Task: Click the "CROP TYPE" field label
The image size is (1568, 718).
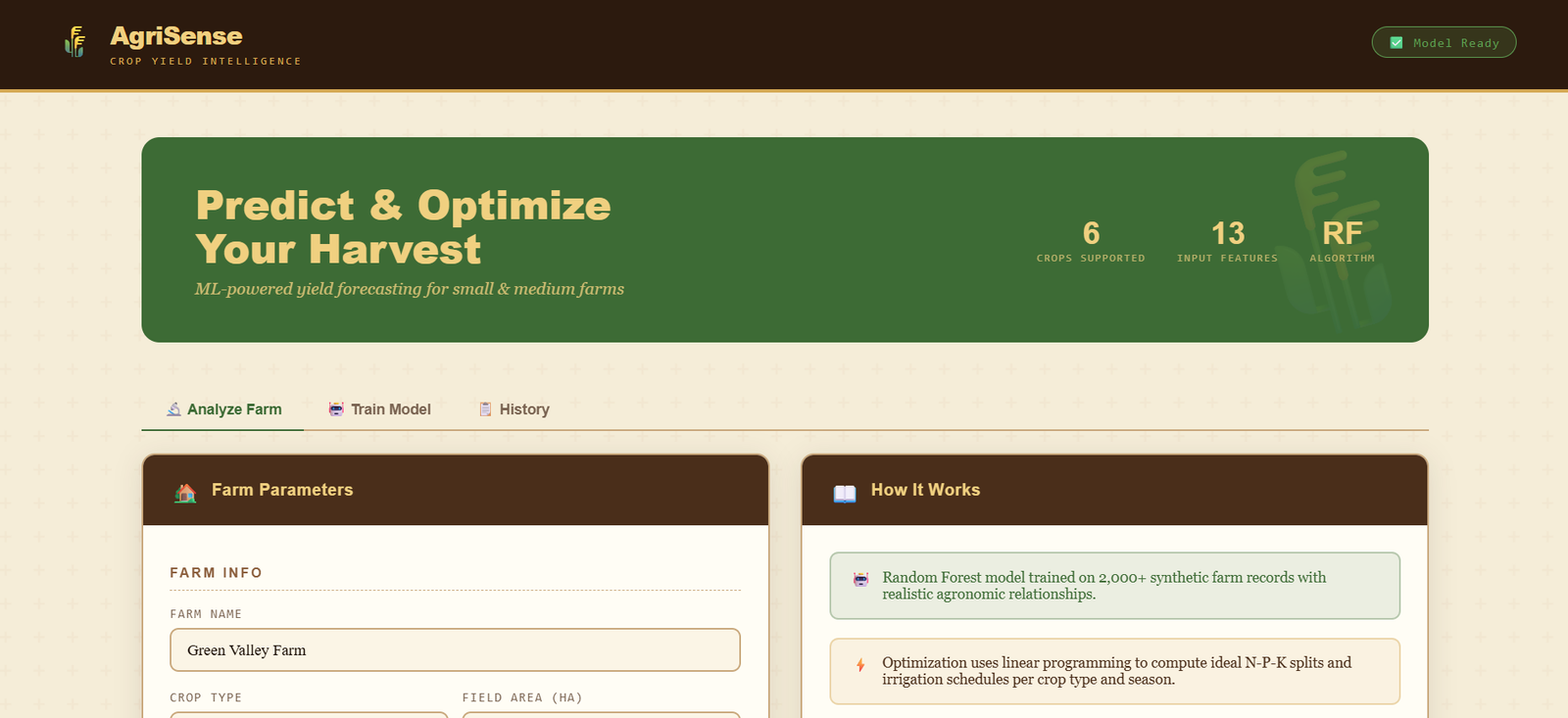Action: [x=206, y=697]
